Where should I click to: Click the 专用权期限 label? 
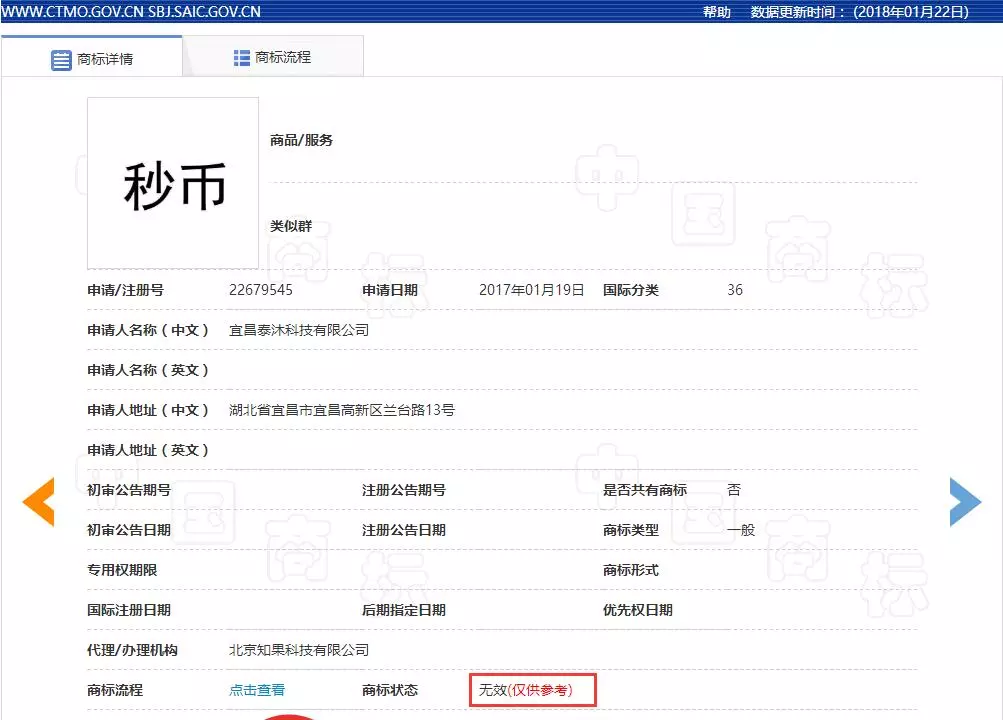(122, 570)
